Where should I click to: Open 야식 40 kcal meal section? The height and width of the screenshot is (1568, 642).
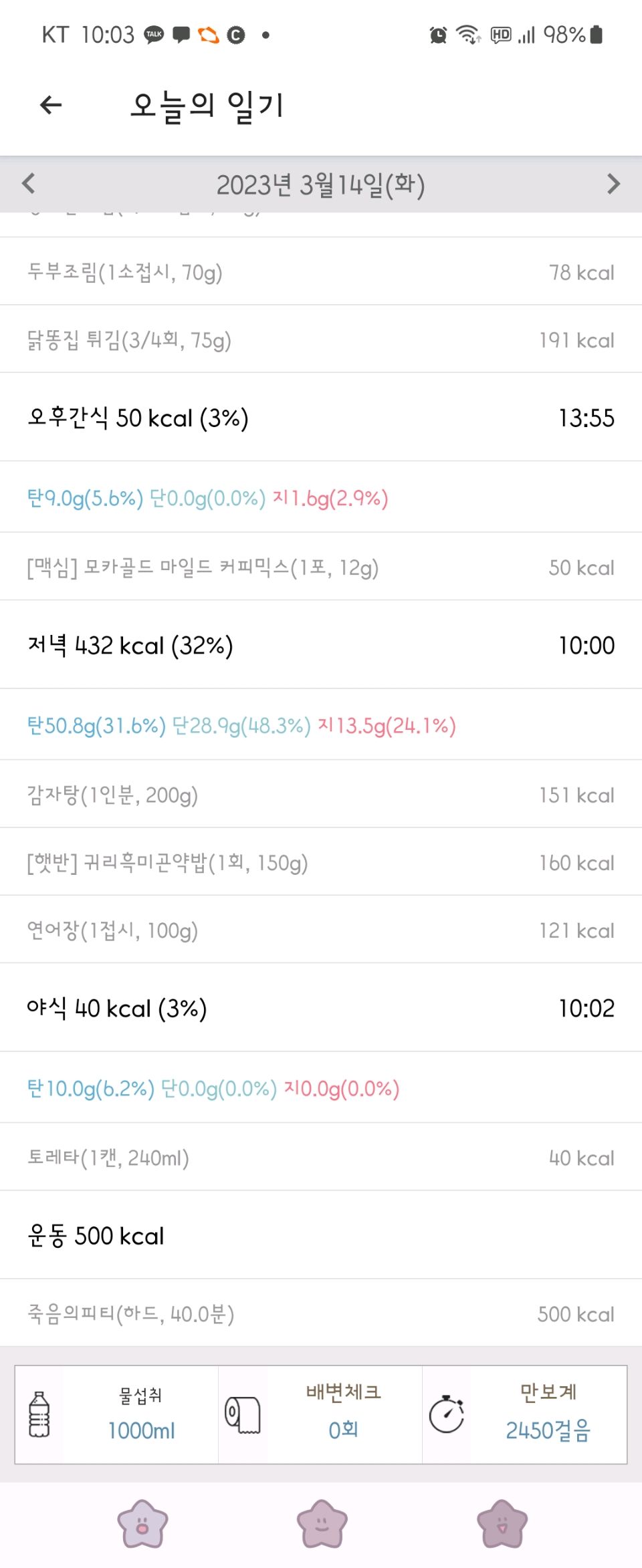(x=321, y=1008)
